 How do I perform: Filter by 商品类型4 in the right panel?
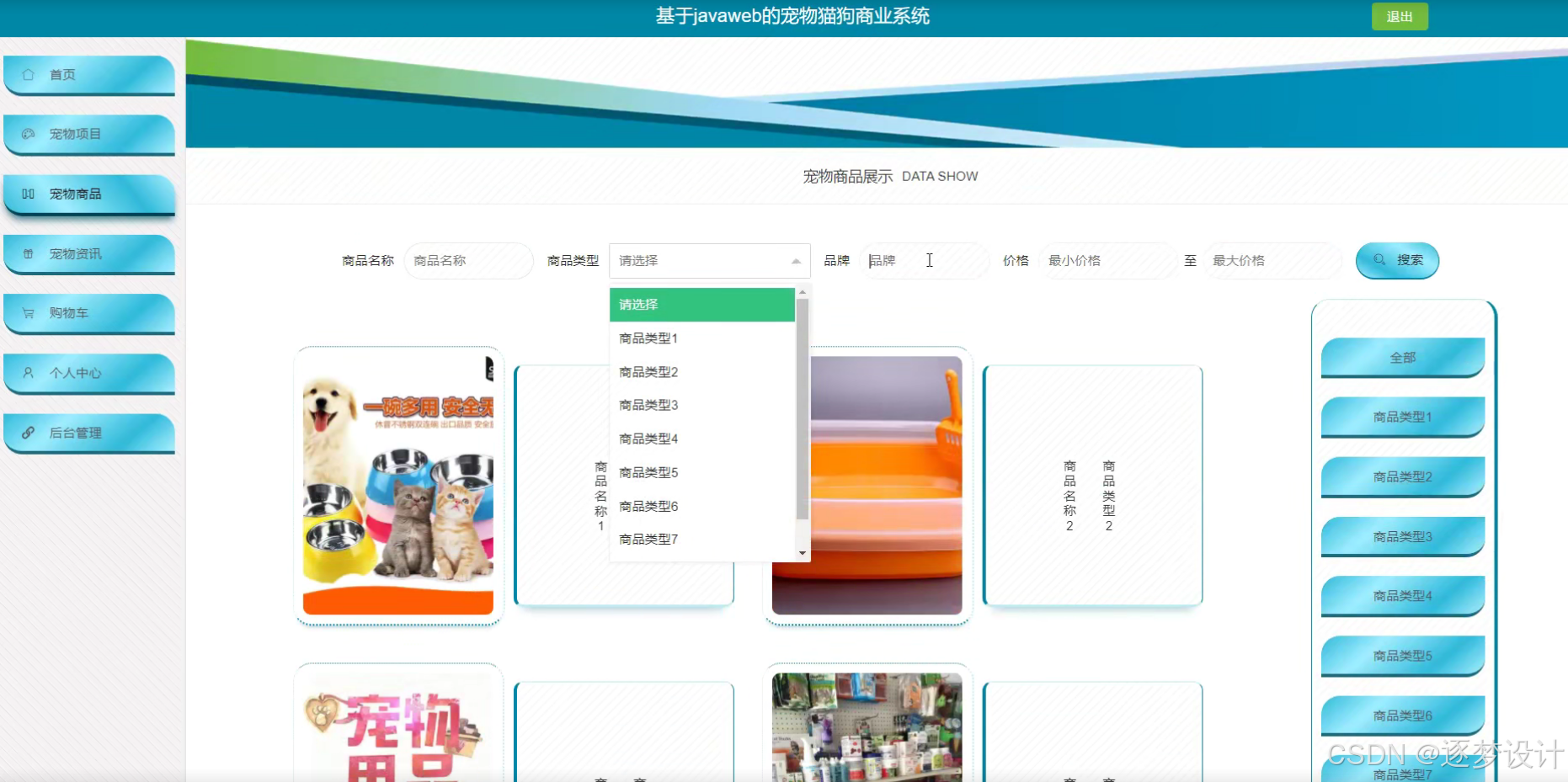[1403, 596]
